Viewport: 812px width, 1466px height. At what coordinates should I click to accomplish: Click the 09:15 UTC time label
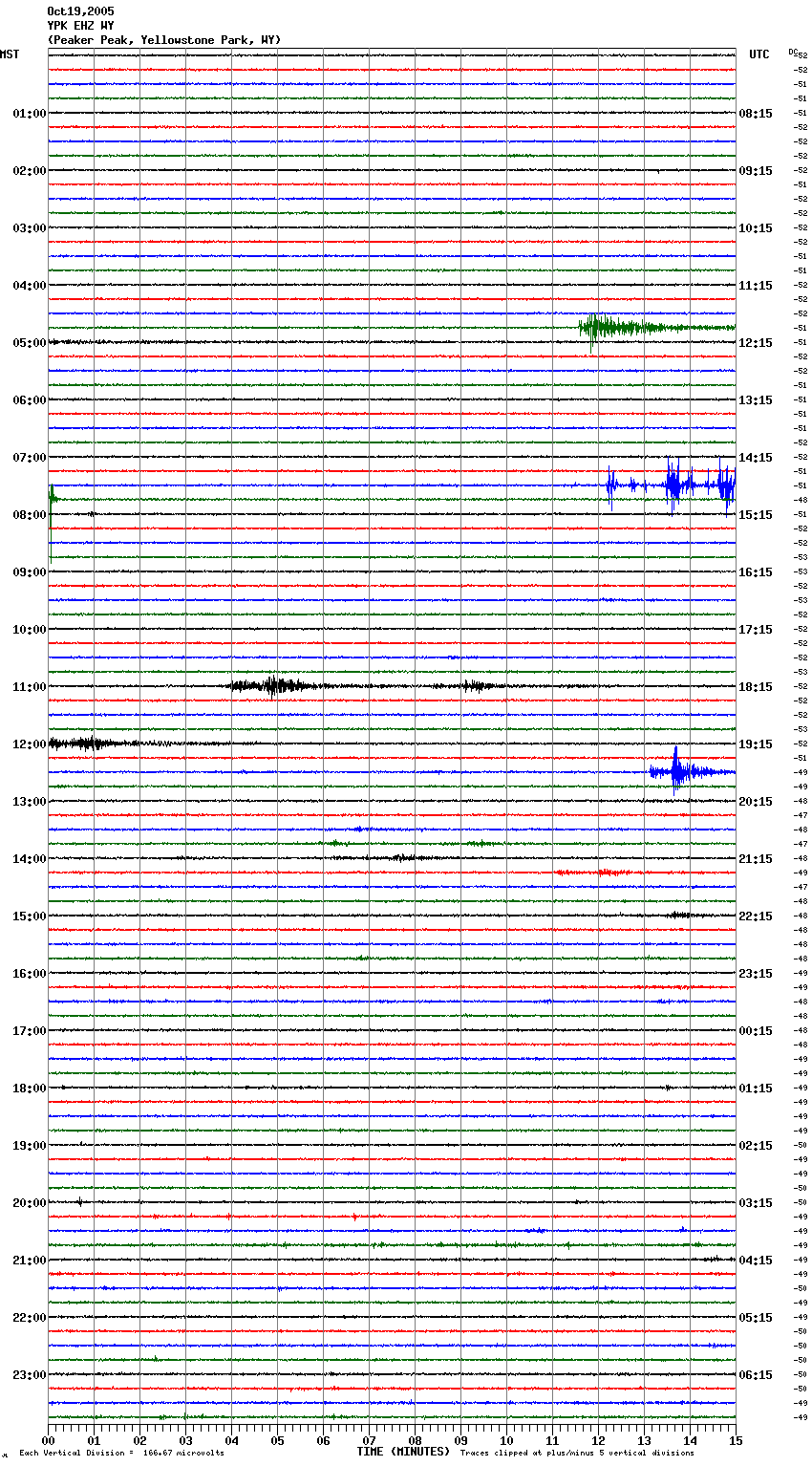756,171
